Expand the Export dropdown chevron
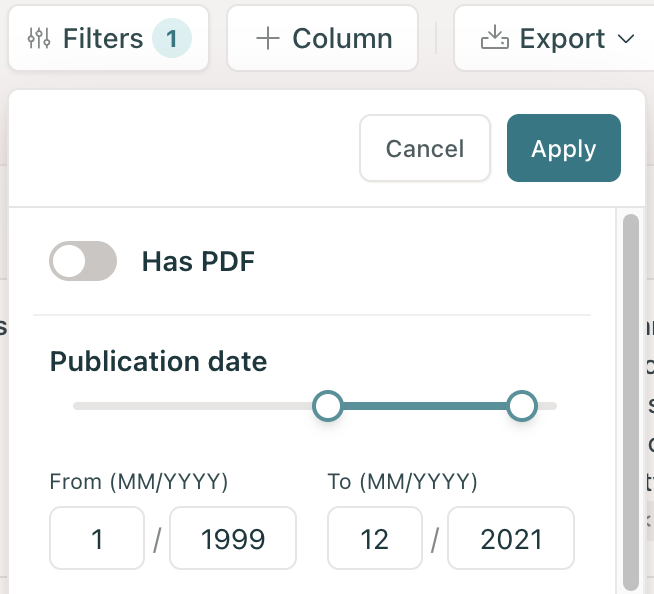The height and width of the screenshot is (594, 654). 627,39
